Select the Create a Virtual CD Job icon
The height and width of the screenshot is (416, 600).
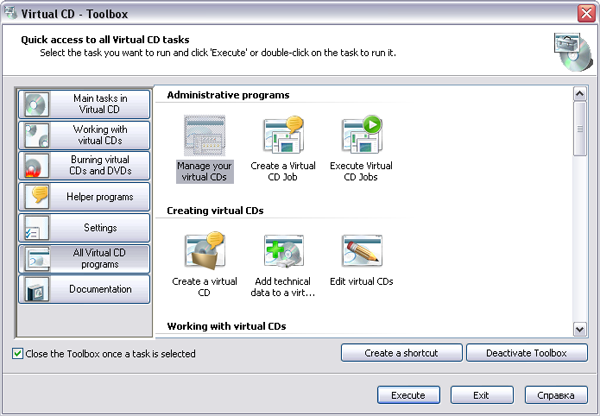[283, 135]
